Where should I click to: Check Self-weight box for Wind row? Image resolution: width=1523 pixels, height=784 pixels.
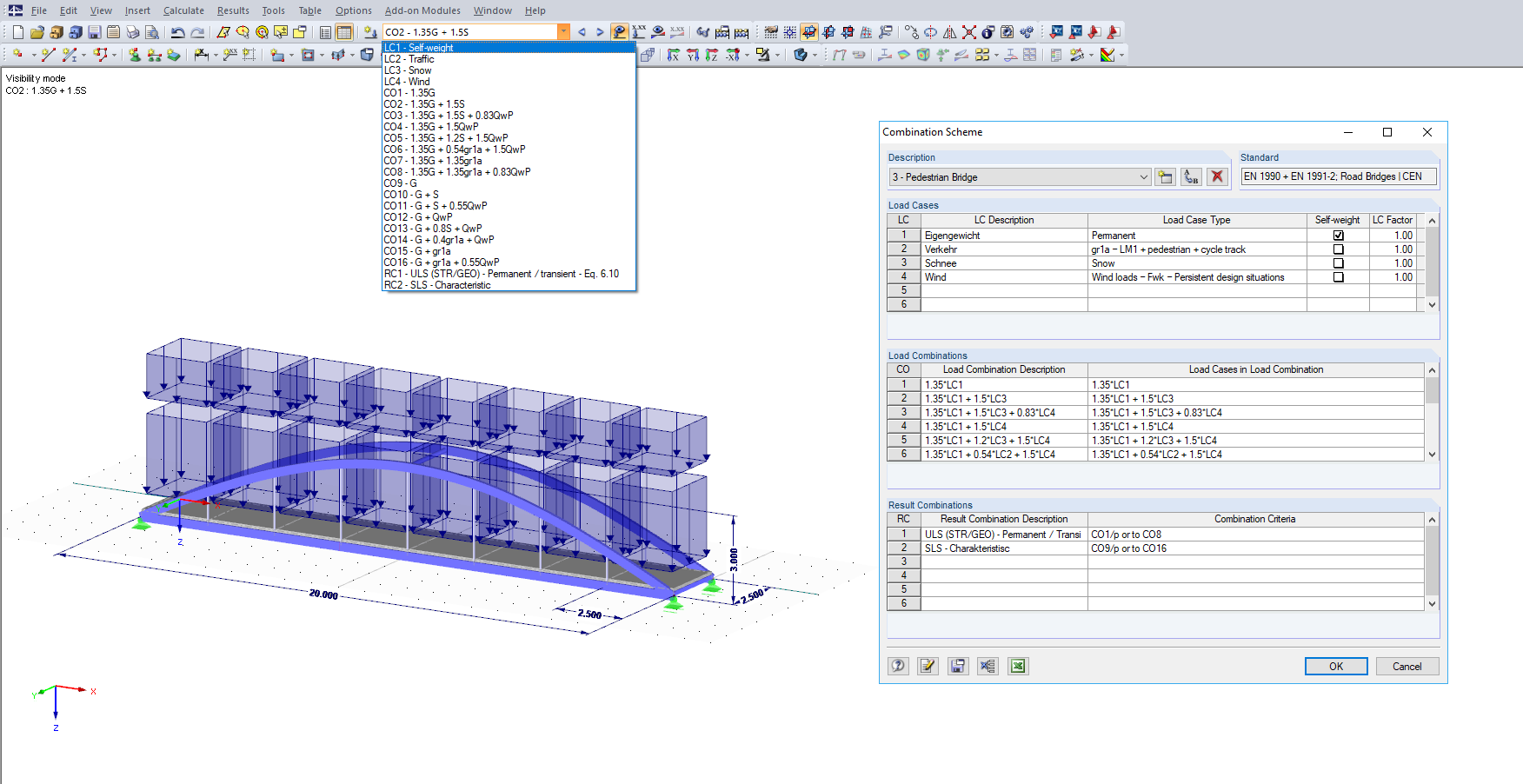[x=1338, y=277]
